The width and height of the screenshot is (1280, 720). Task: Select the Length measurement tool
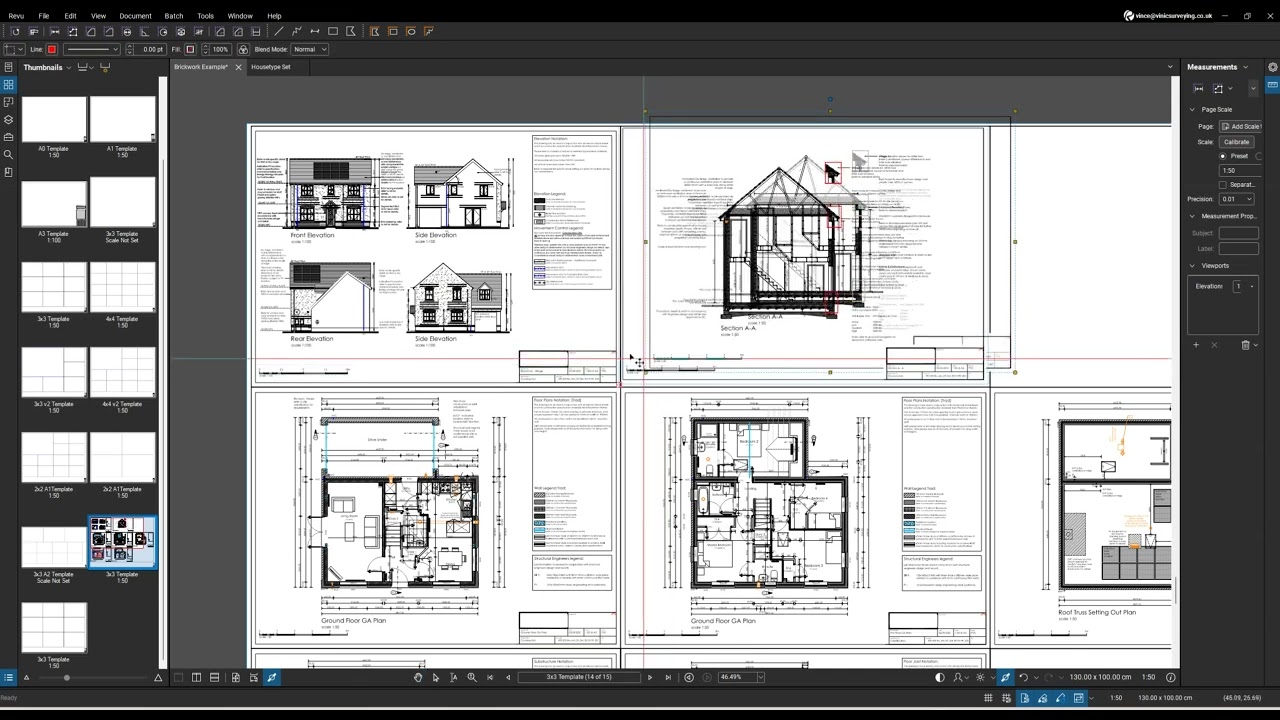tap(55, 32)
